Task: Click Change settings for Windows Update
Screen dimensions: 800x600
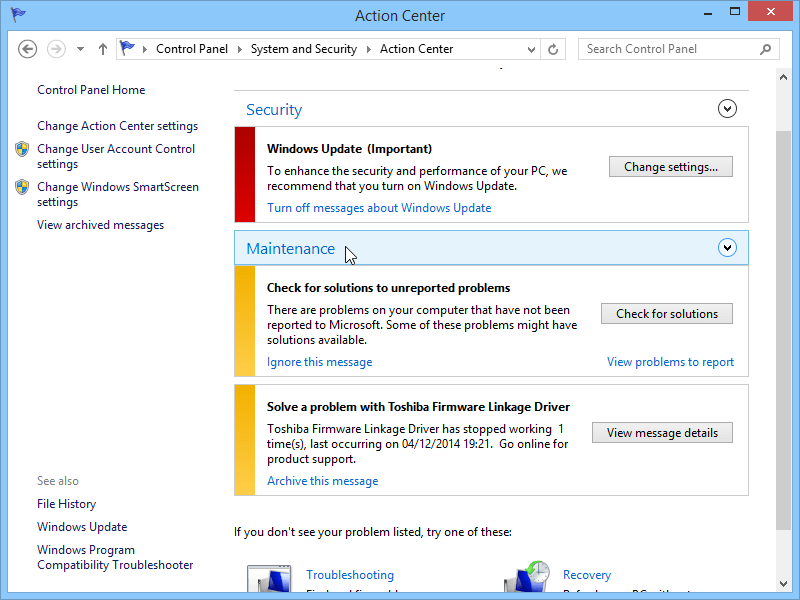Action: [x=671, y=167]
